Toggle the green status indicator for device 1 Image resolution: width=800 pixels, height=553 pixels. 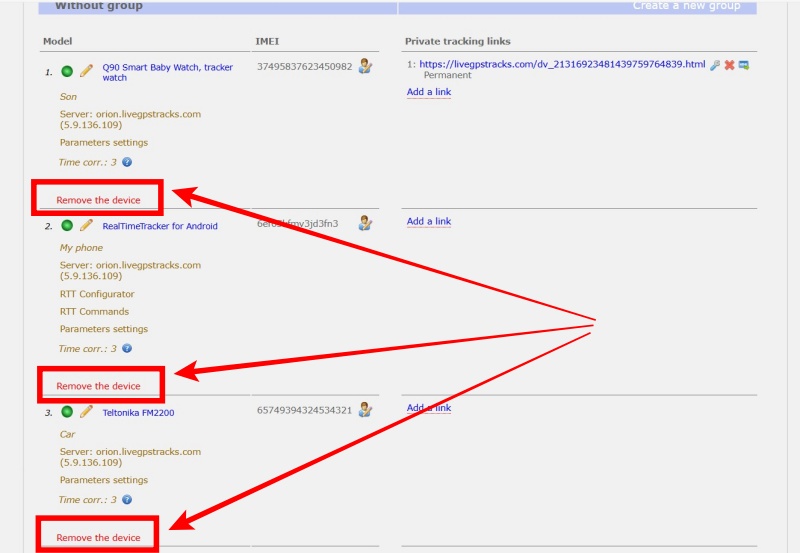click(x=67, y=71)
